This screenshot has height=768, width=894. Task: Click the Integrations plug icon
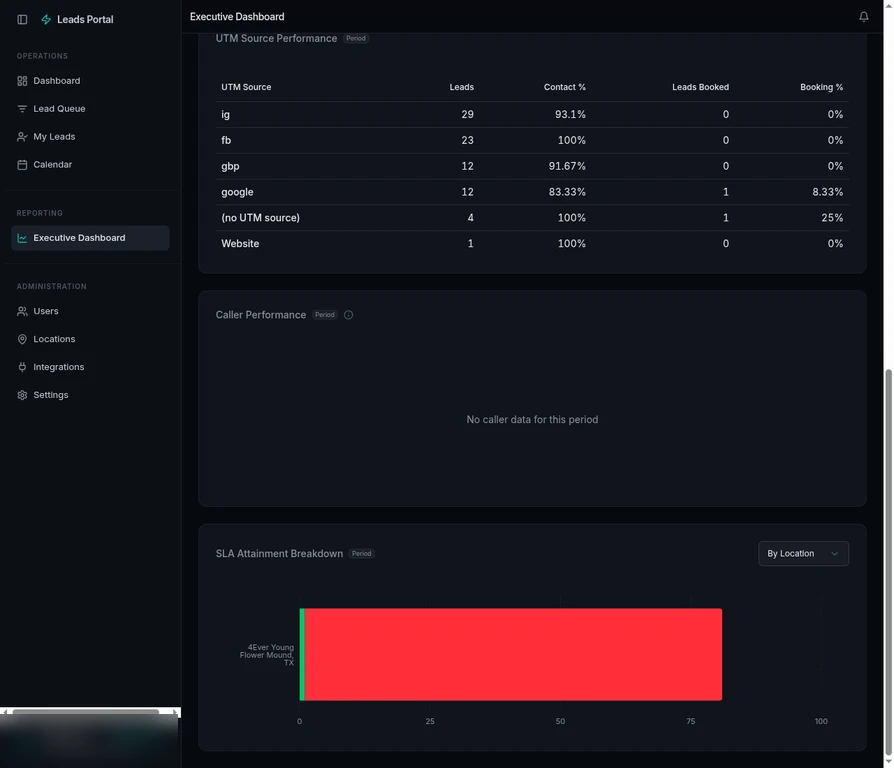tap(22, 367)
